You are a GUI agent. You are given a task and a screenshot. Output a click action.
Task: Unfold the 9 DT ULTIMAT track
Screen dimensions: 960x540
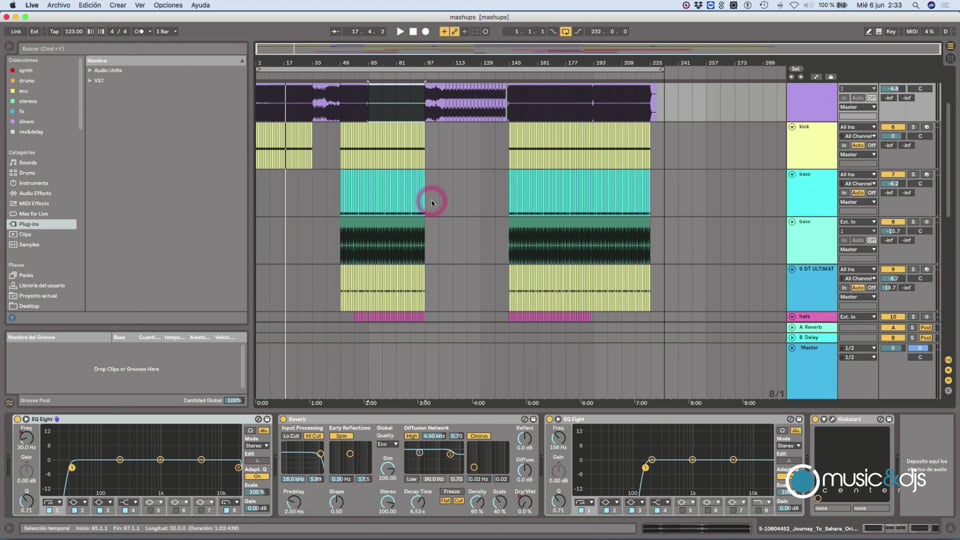(x=792, y=269)
